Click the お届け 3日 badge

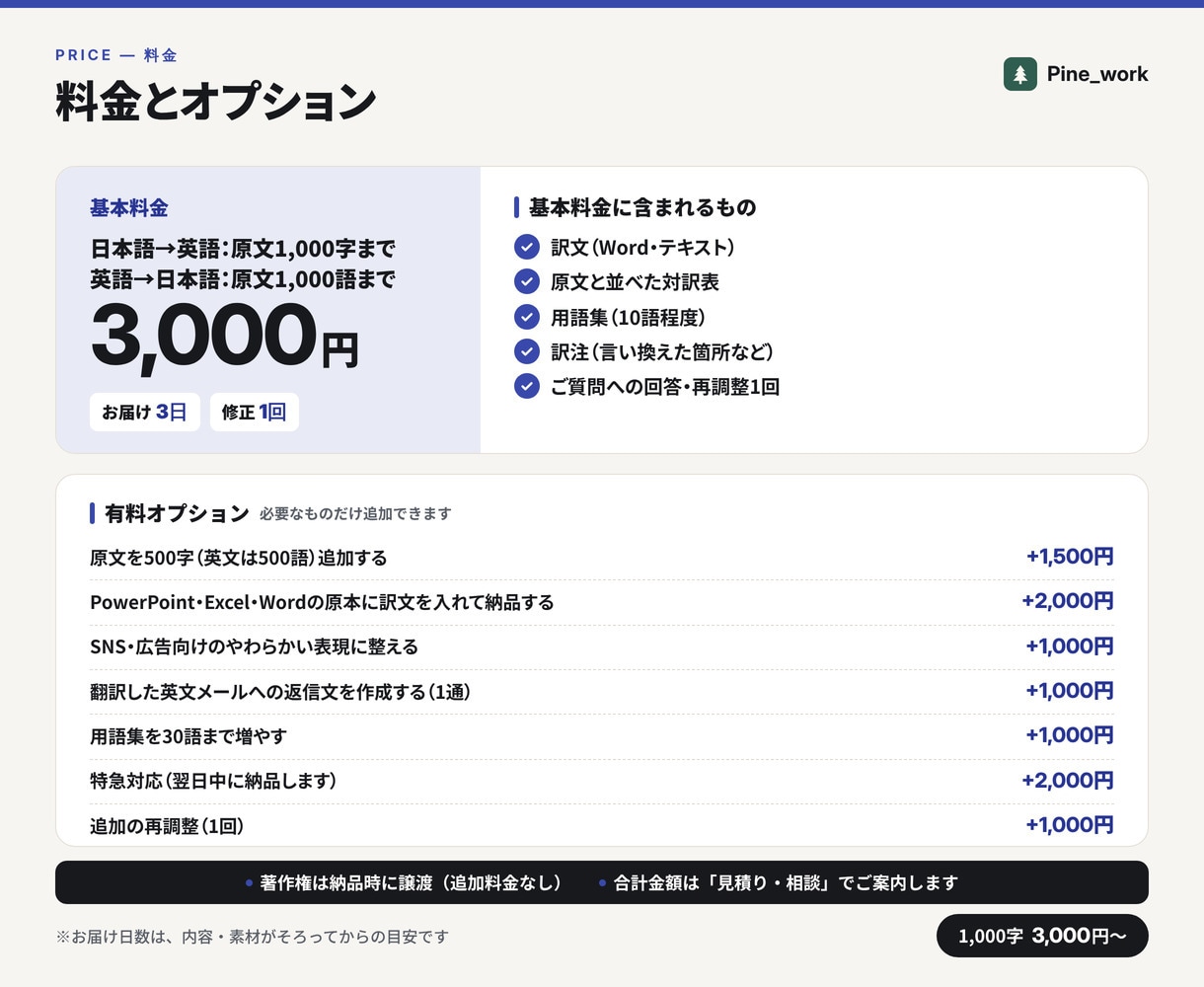pyautogui.click(x=145, y=412)
